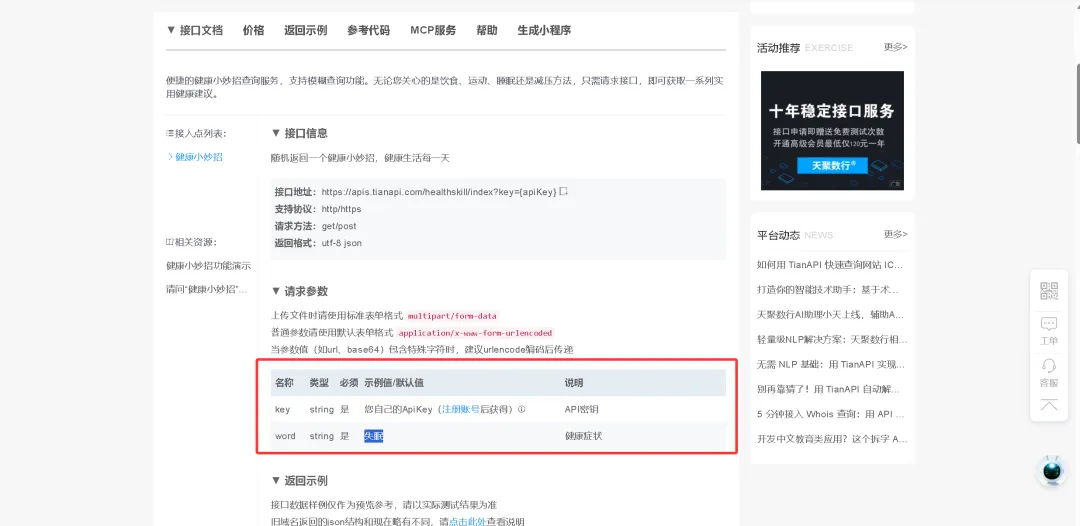The height and width of the screenshot is (526, 1080).
Task: Collapse the 接口信息 section heading
Action: pos(300,133)
